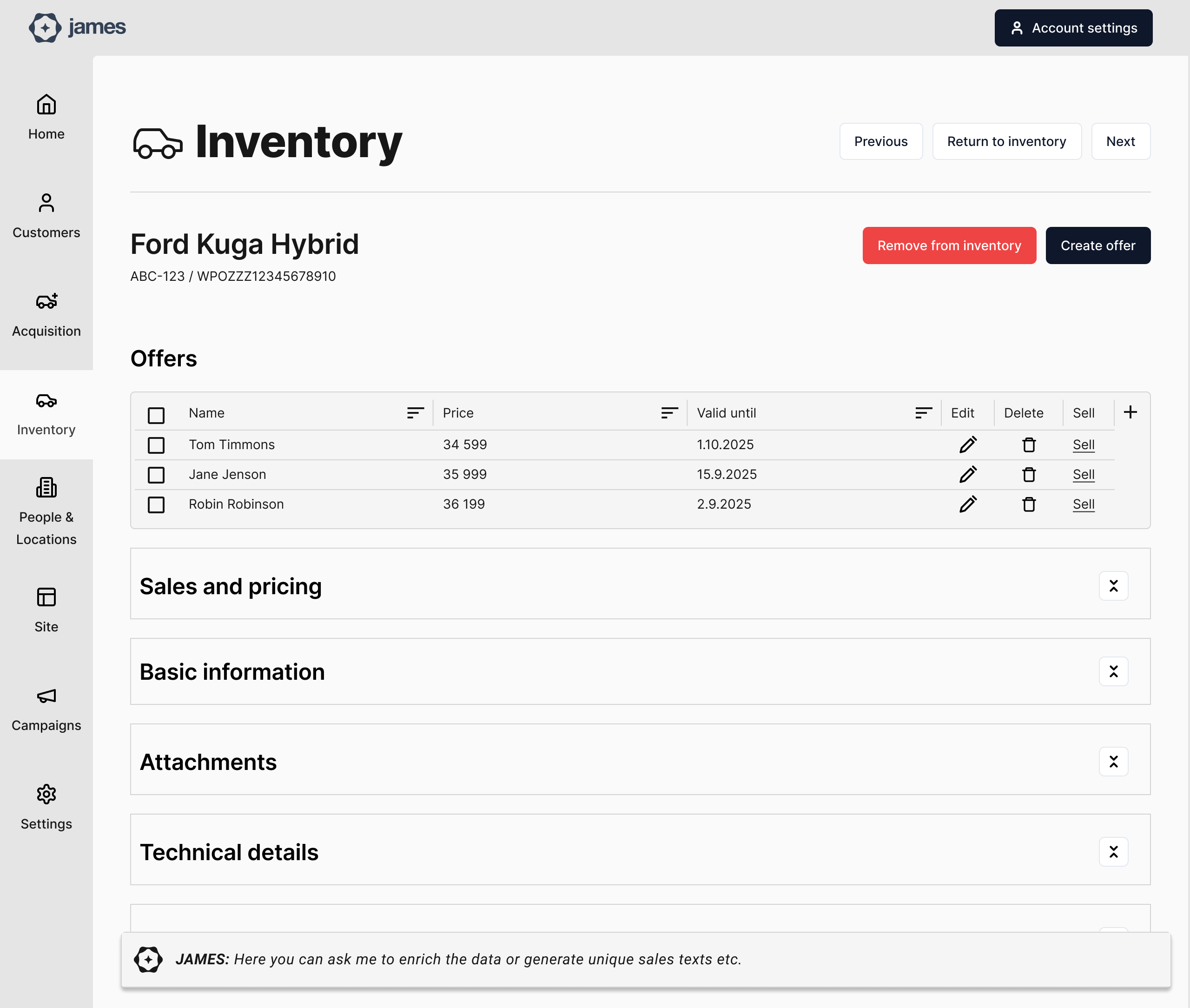Edit Jane Jenson offer pencil icon
The image size is (1190, 1008).
[x=968, y=474]
